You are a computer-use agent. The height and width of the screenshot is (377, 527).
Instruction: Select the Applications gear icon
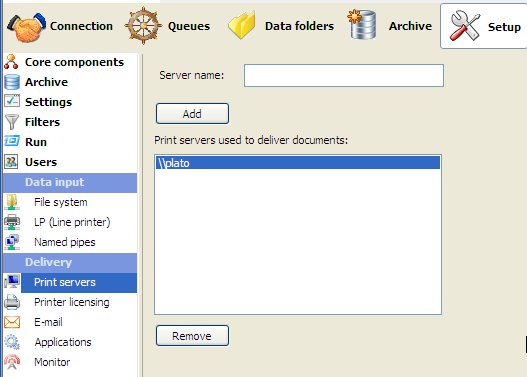coord(12,342)
